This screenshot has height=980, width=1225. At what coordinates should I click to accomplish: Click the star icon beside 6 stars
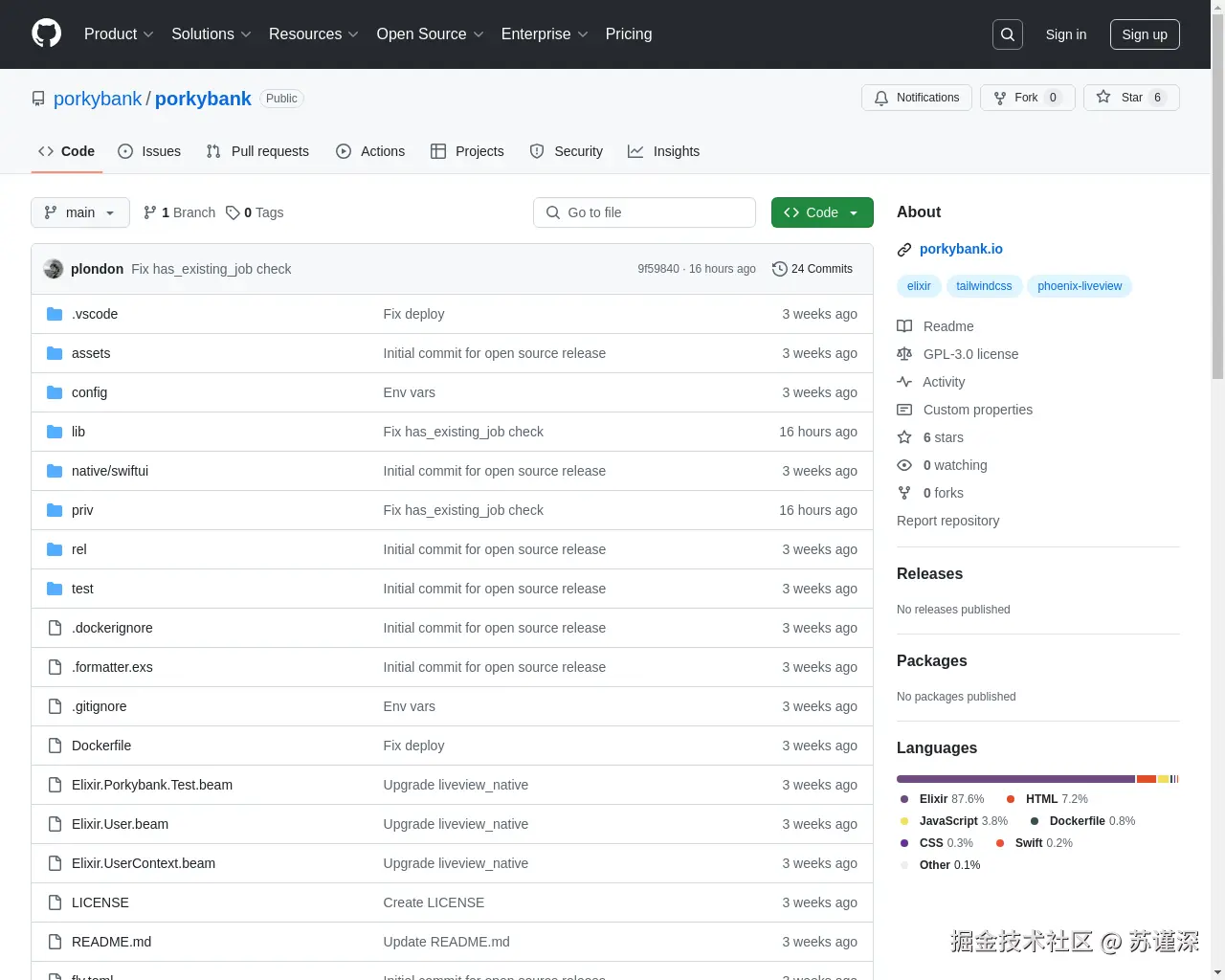(x=904, y=437)
